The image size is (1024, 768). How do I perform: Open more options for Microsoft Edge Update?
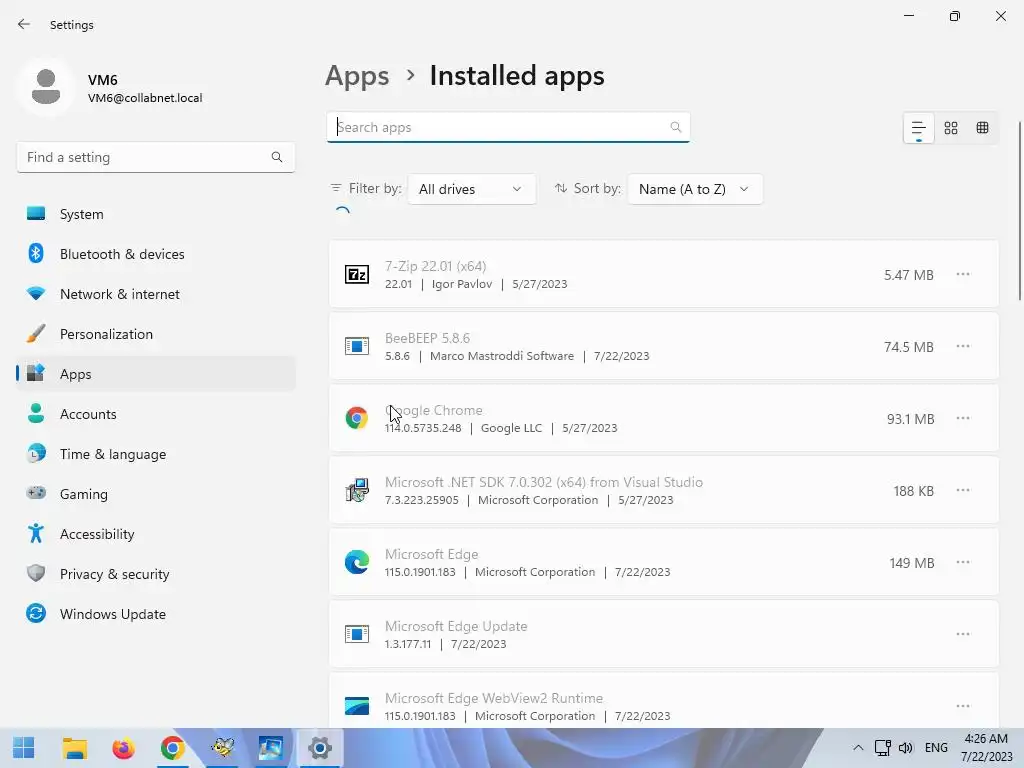tap(963, 634)
